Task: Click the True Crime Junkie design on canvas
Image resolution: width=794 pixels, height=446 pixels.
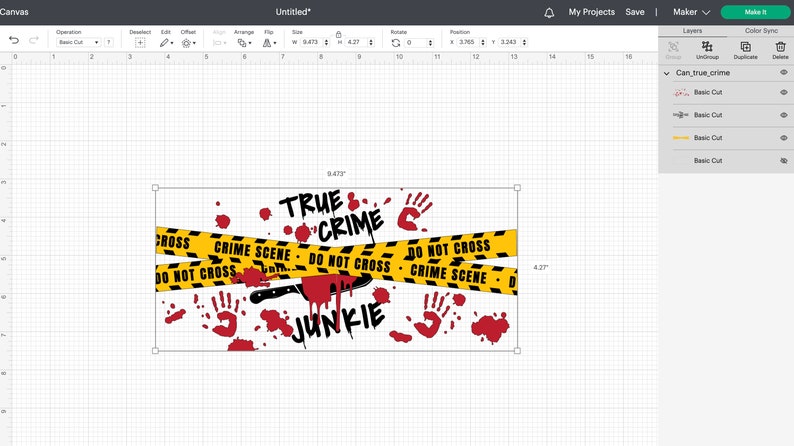Action: point(336,269)
